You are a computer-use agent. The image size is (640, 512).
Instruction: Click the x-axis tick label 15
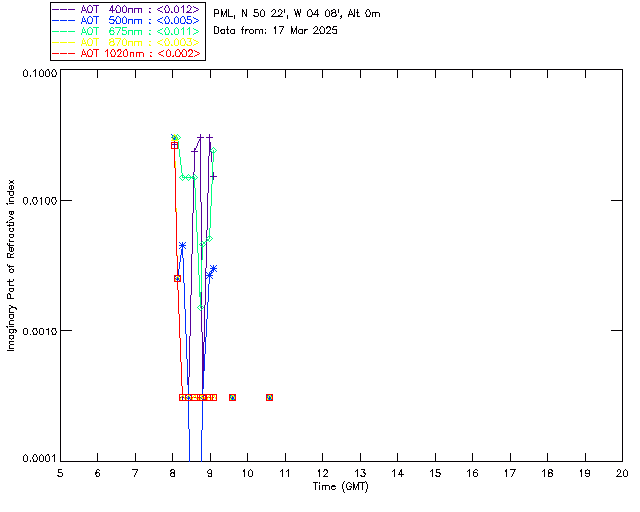[x=435, y=473]
